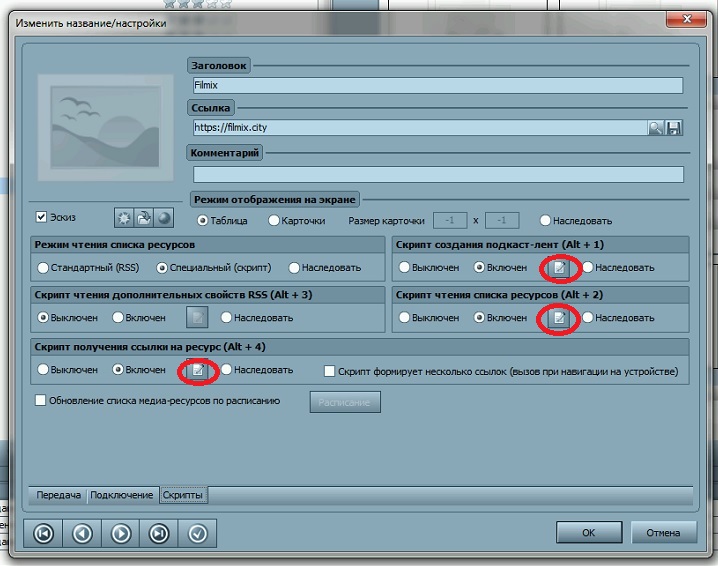Go to the previous item arrow button
This screenshot has width=718, height=566.
point(82,533)
